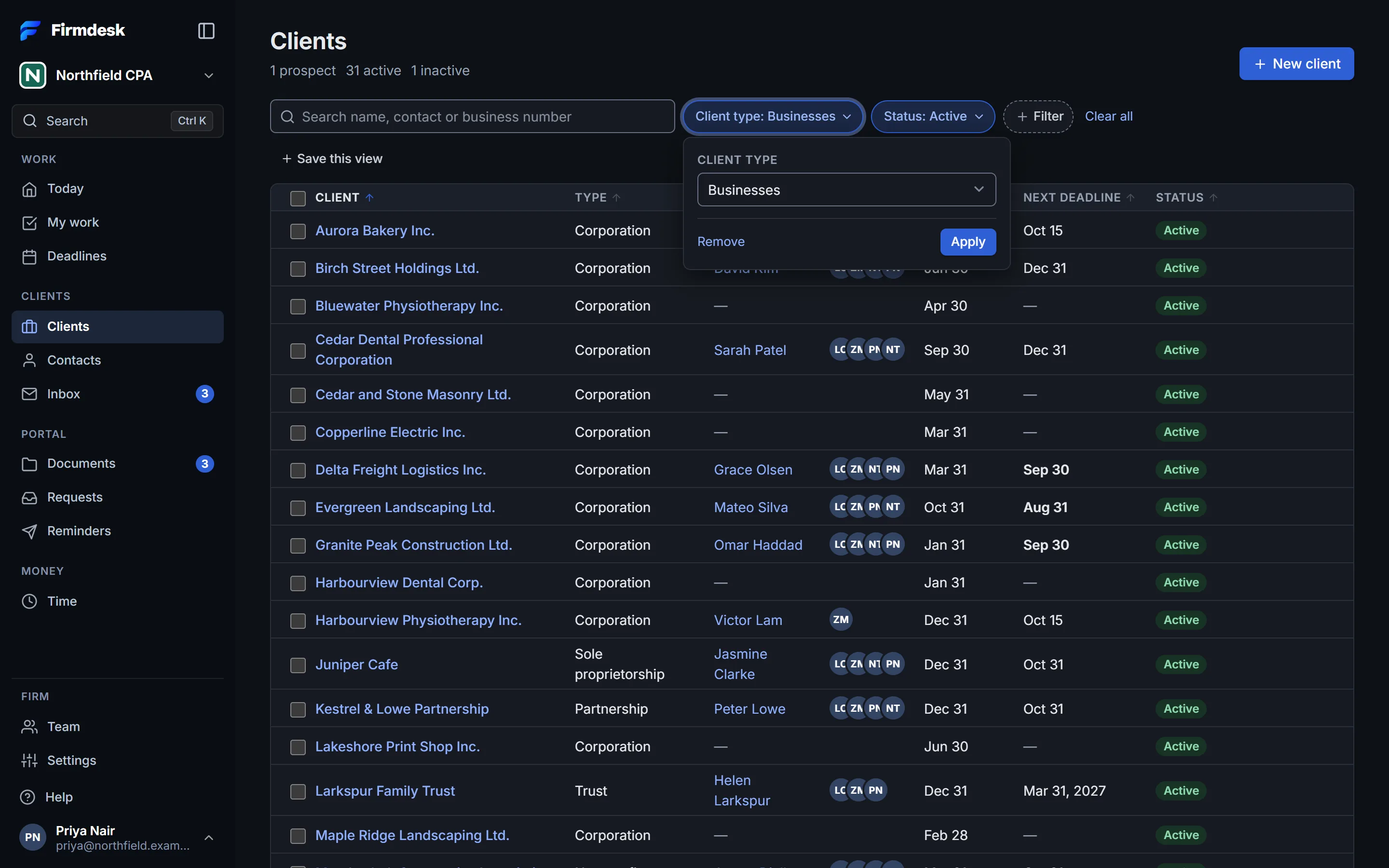Go to the Clients sidebar item
Screen dimensions: 1389x868
click(x=118, y=326)
